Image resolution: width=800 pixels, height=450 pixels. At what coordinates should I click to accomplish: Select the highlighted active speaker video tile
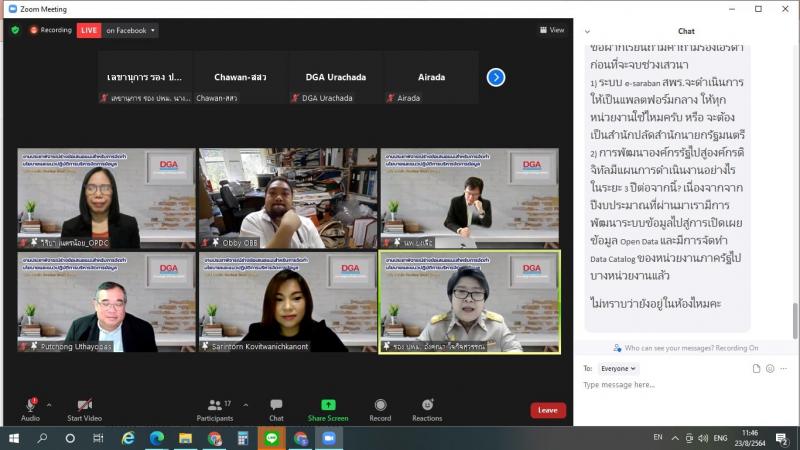tap(469, 302)
